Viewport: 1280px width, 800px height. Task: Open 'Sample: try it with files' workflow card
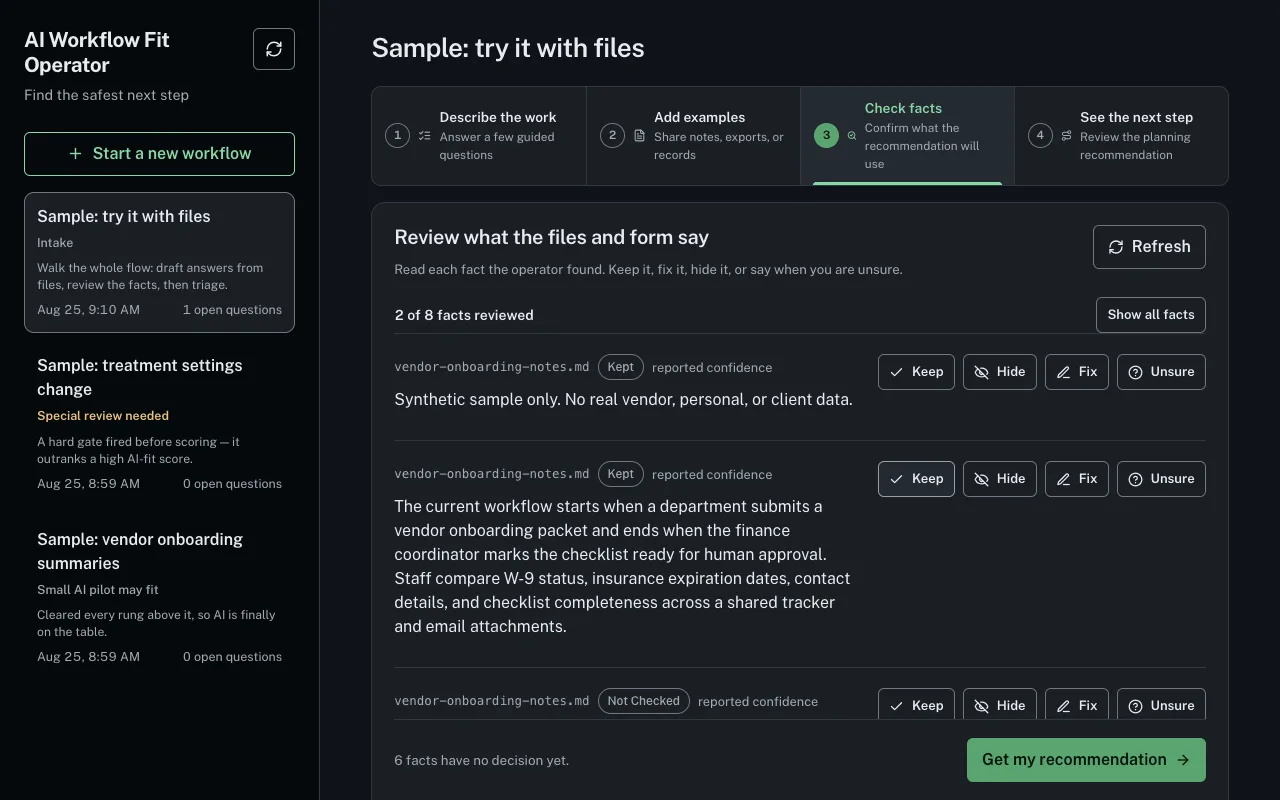(x=159, y=262)
